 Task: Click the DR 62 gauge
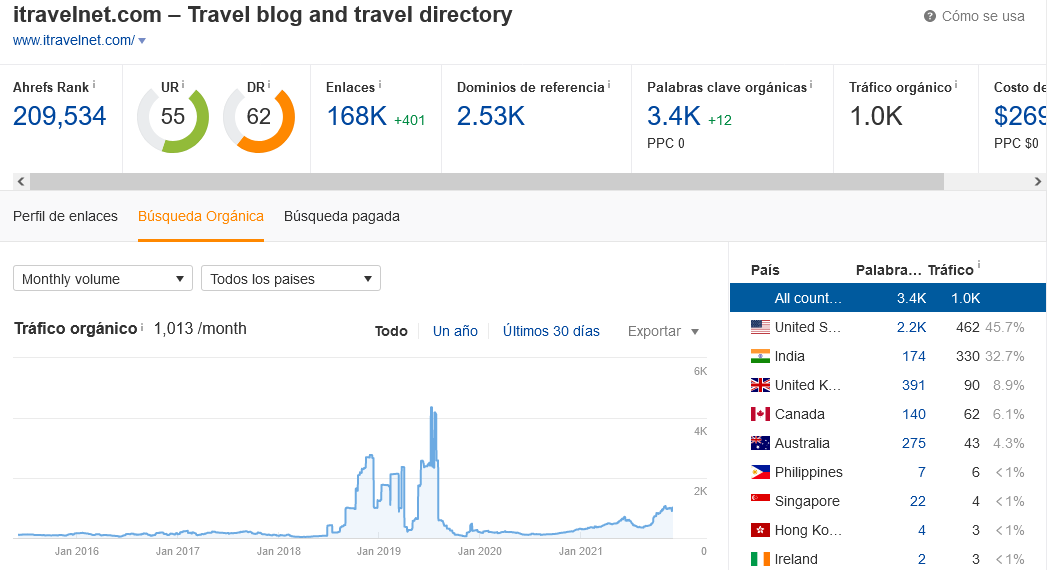coord(259,117)
